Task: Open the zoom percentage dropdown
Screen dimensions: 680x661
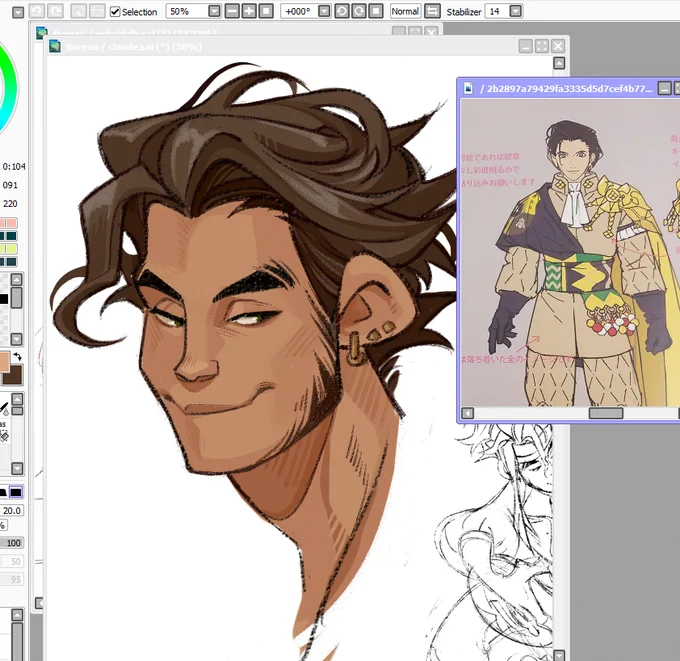Action: click(214, 11)
